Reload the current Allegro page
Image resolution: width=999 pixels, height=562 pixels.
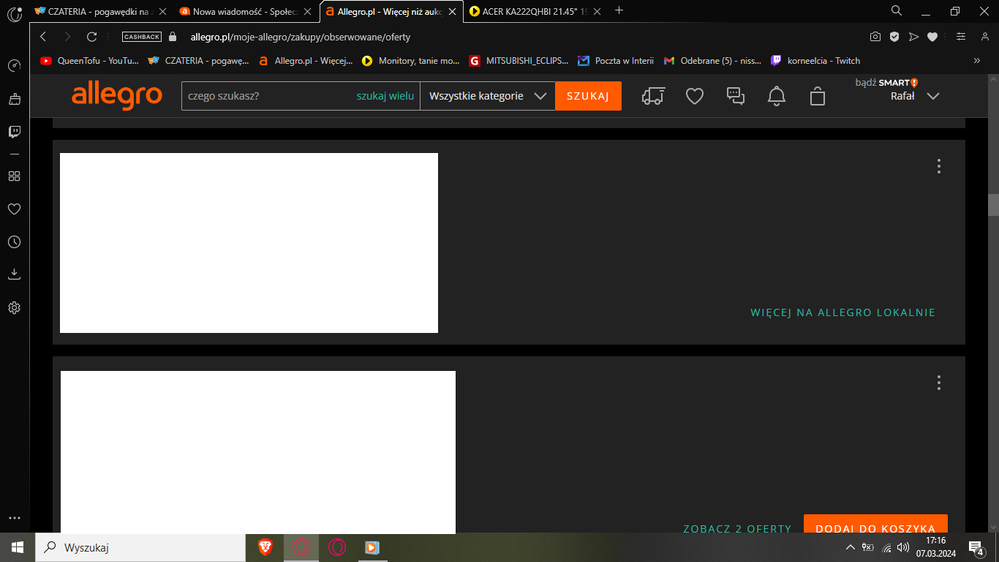pos(92,37)
